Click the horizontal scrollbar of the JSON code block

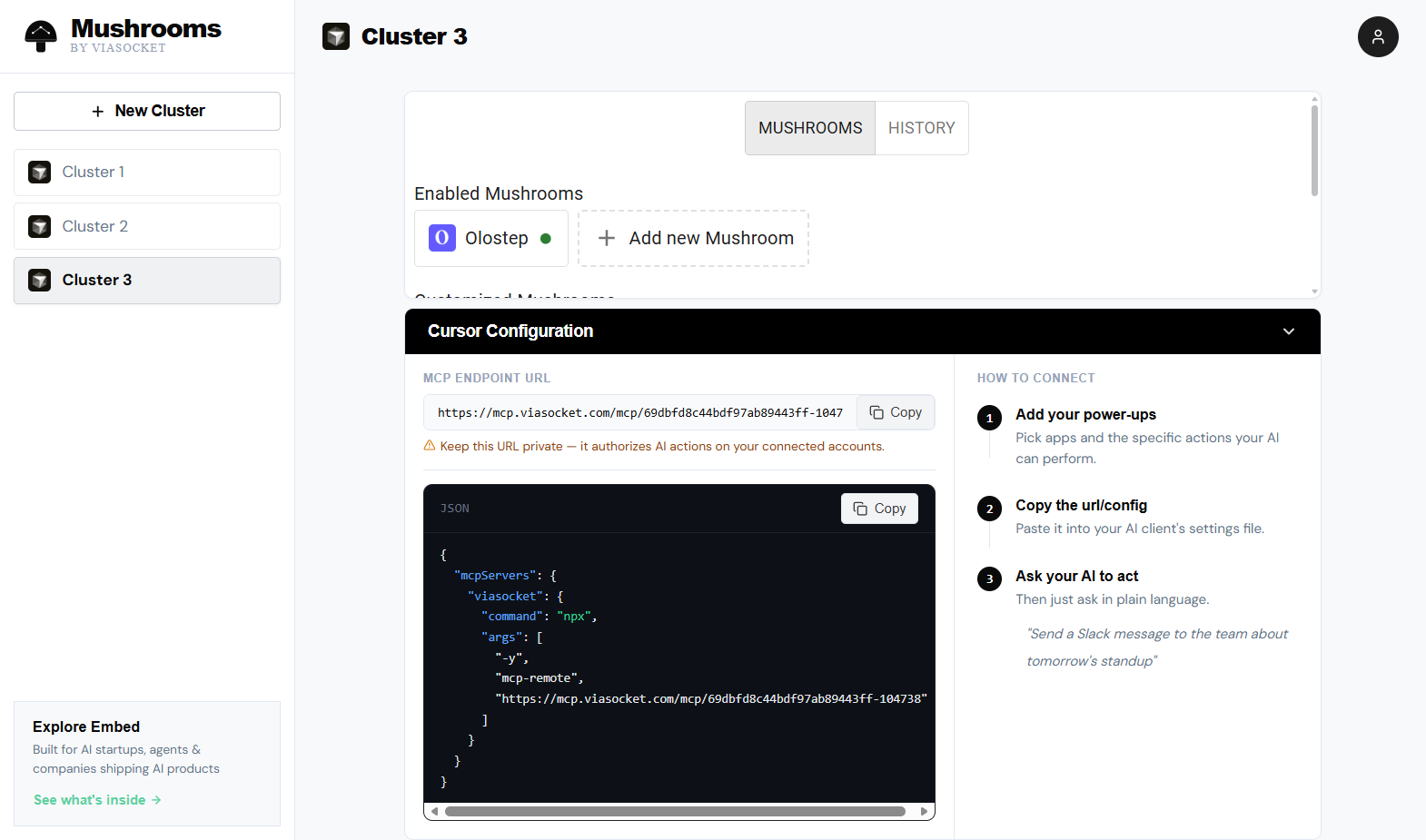[675, 811]
